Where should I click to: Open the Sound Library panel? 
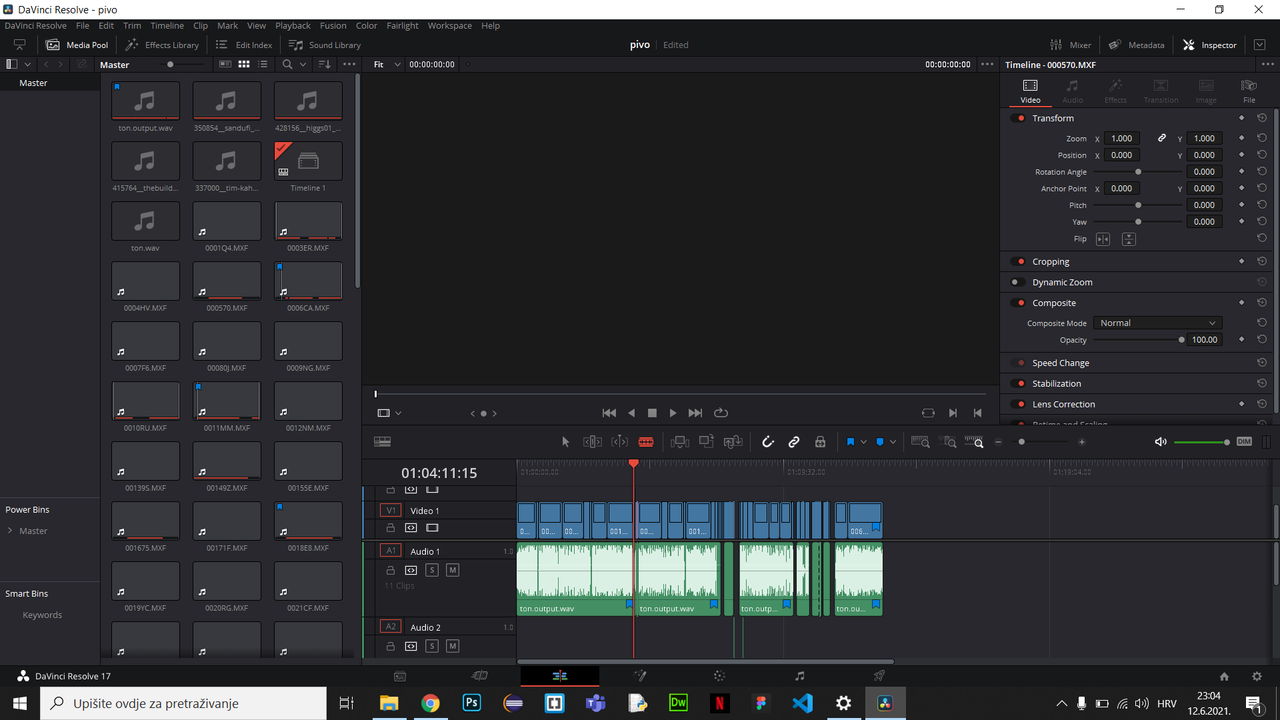(x=325, y=45)
